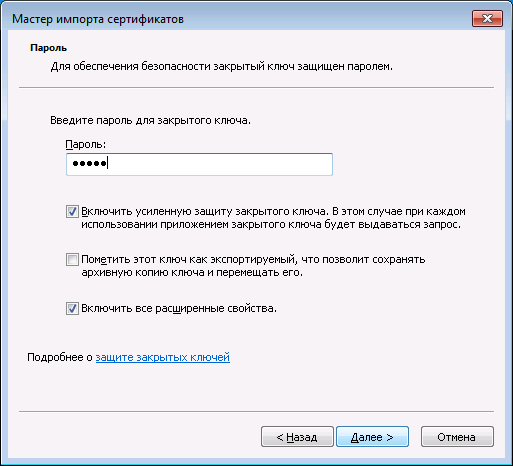The width and height of the screenshot is (513, 466).
Task: Click the masked password dots
Action: pyautogui.click(x=89, y=164)
